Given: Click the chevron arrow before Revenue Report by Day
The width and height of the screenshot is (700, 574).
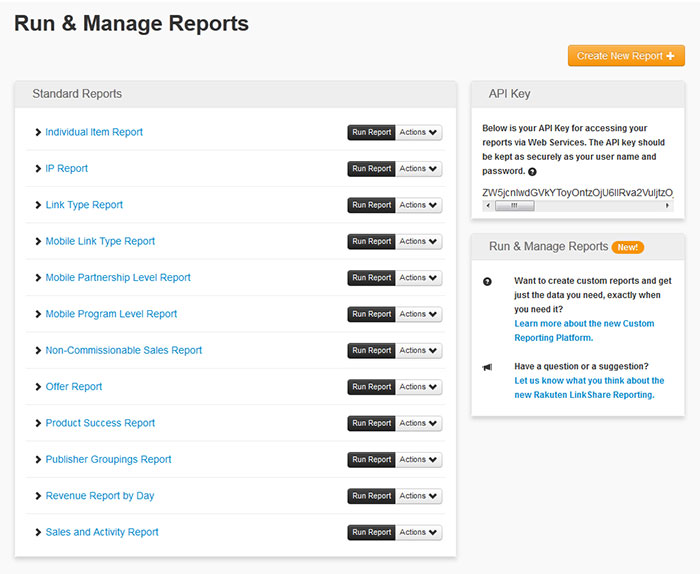Looking at the screenshot, I should pos(38,496).
